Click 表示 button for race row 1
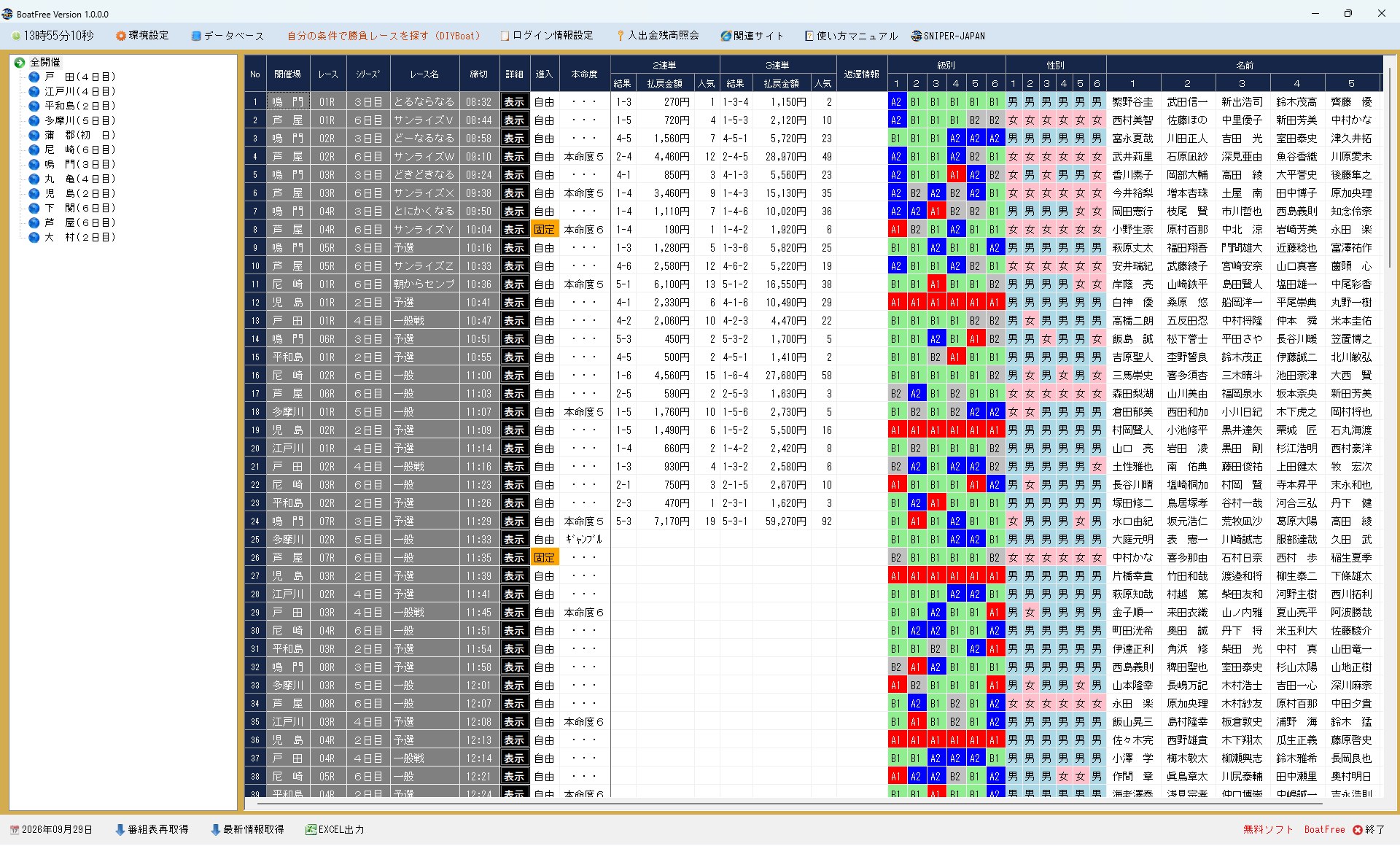Viewport: 1400px width, 846px height. pyautogui.click(x=514, y=102)
